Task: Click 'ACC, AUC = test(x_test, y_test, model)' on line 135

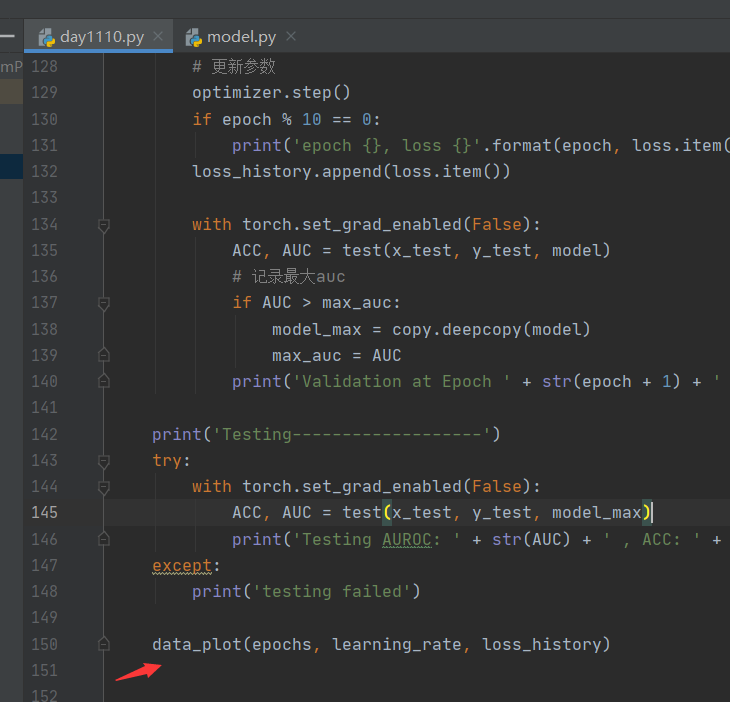Action: tap(421, 251)
